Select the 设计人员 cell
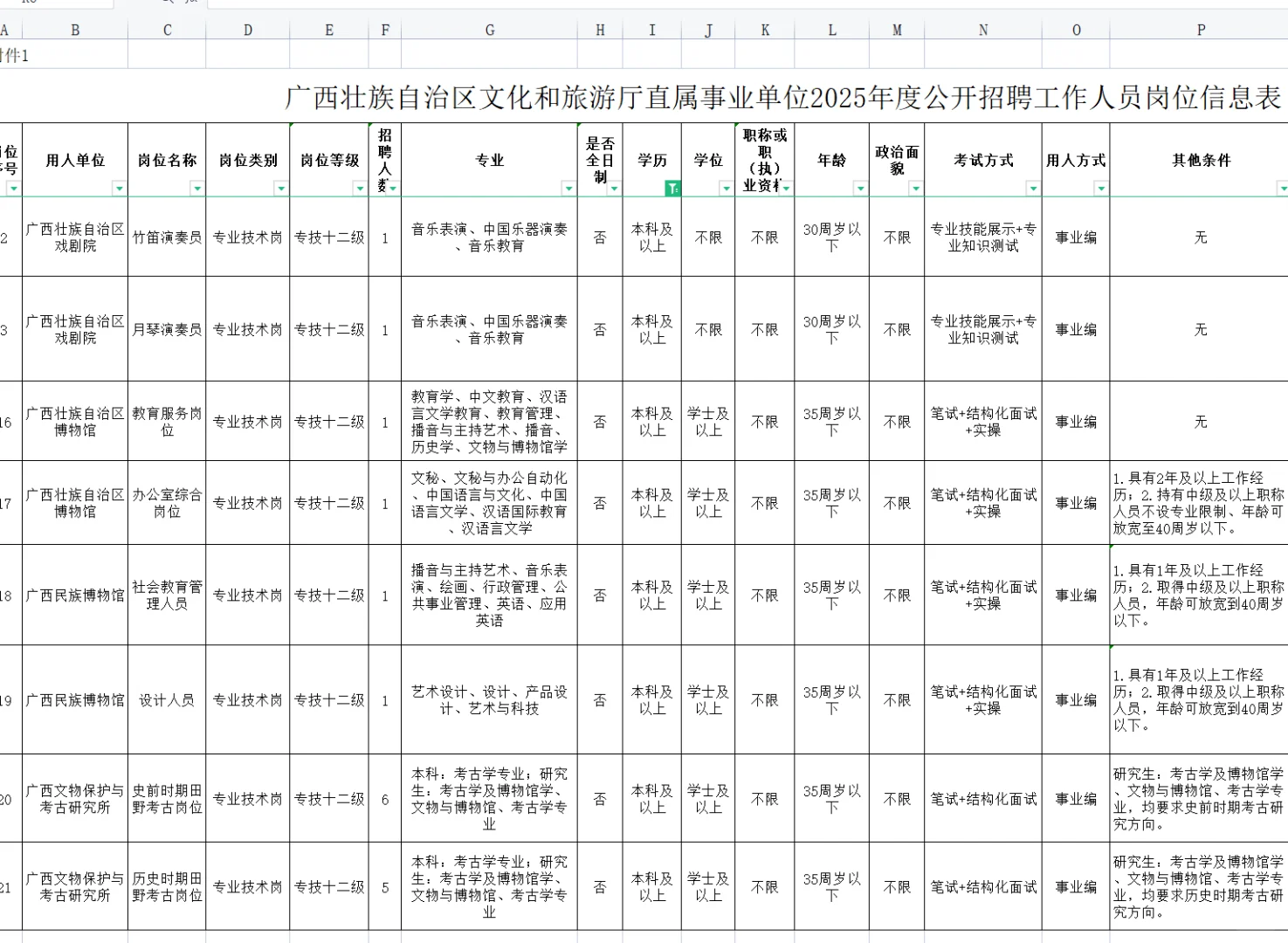 167,700
